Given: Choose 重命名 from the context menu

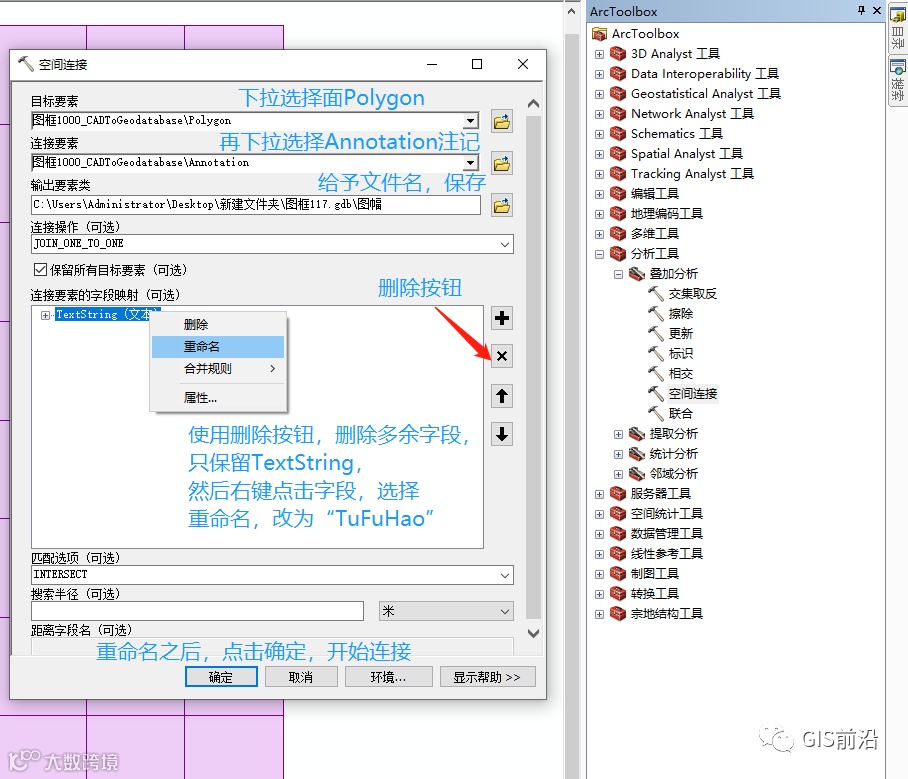Looking at the screenshot, I should pyautogui.click(x=218, y=347).
